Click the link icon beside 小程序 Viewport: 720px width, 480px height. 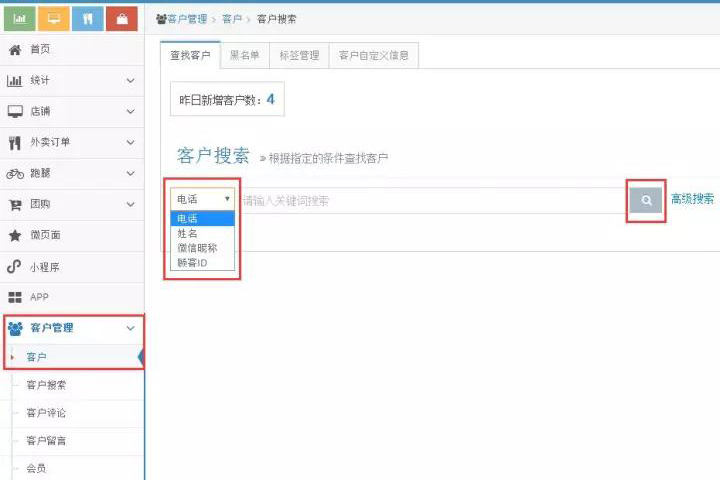pos(14,266)
